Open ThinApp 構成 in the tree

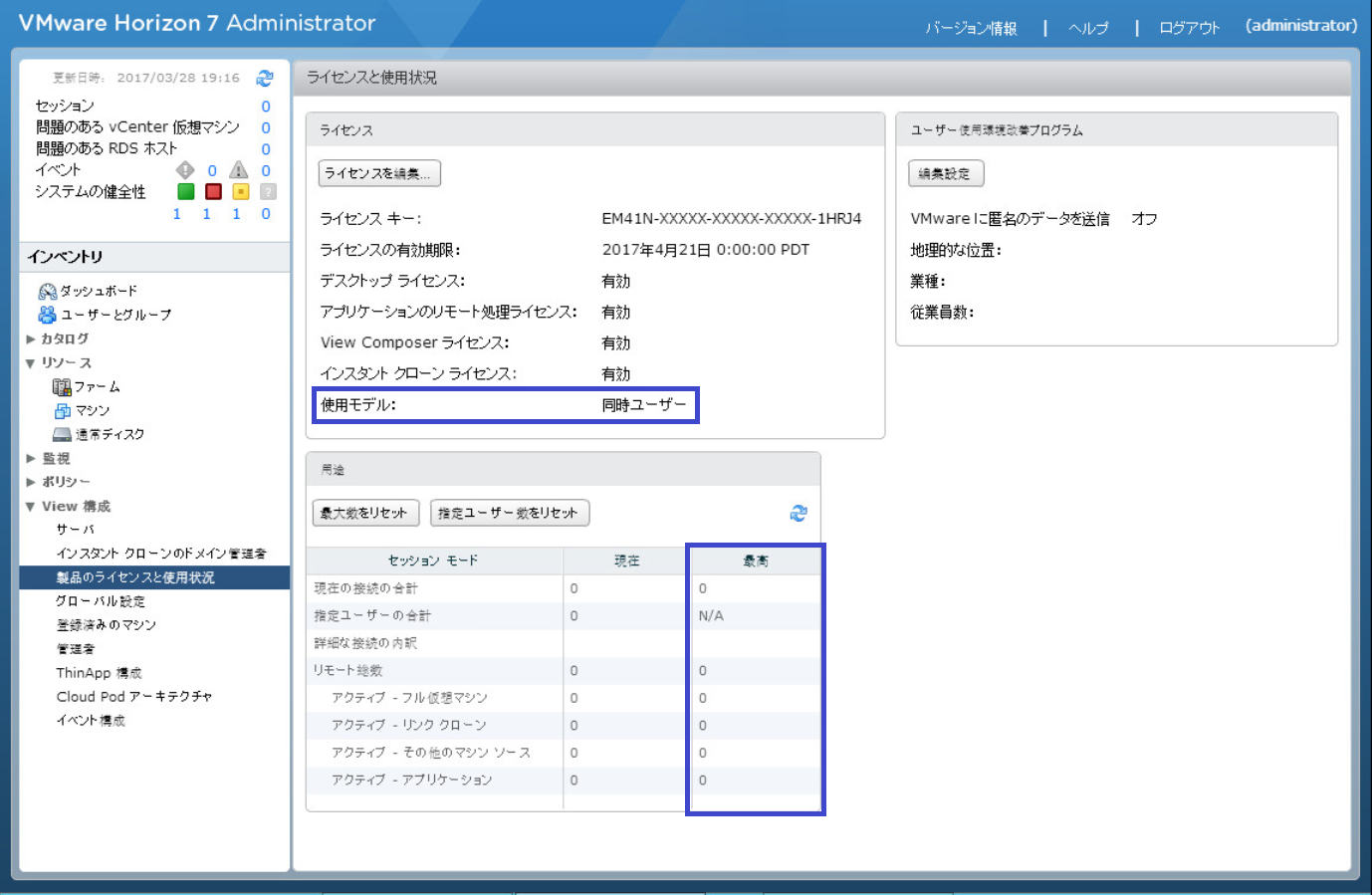point(99,673)
